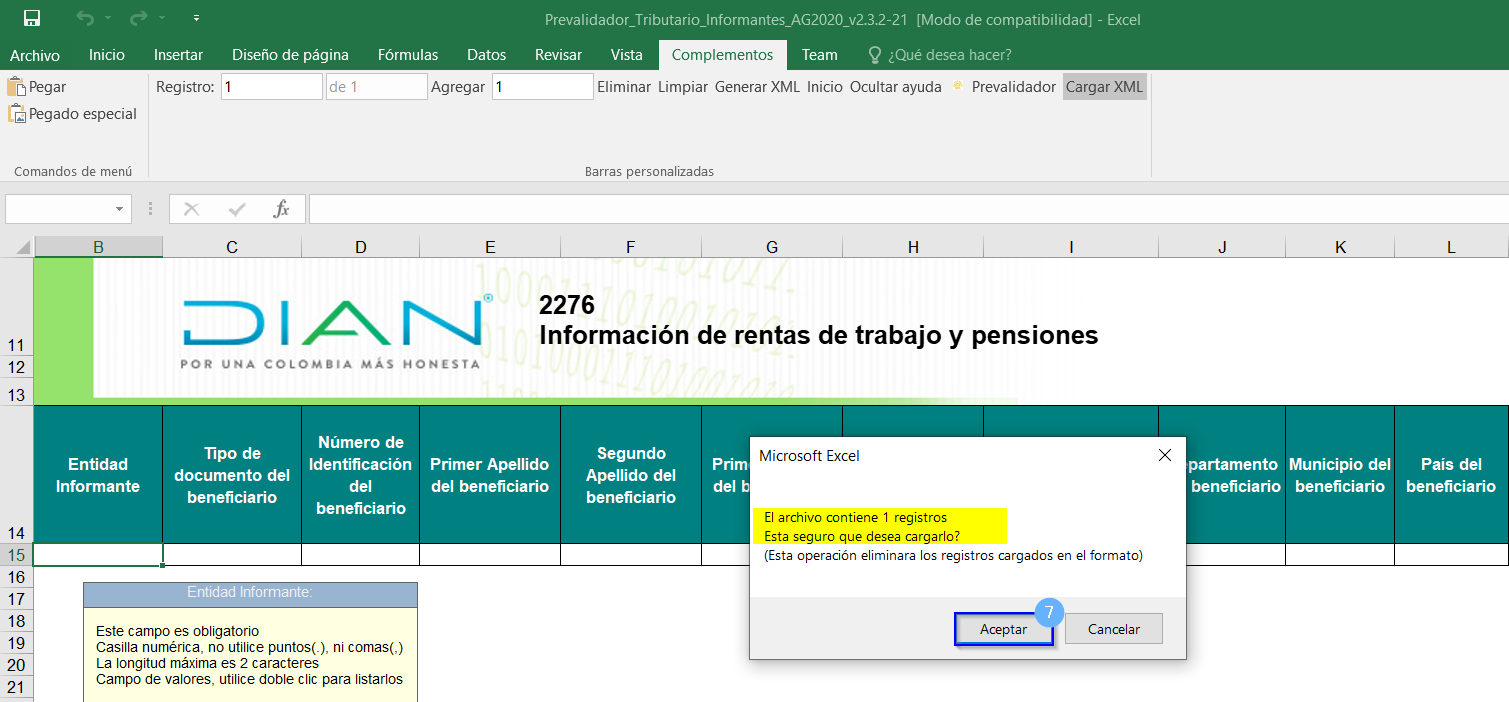Click the Redo arrow icon
Viewport: 1509px width, 702px height.
[140, 18]
